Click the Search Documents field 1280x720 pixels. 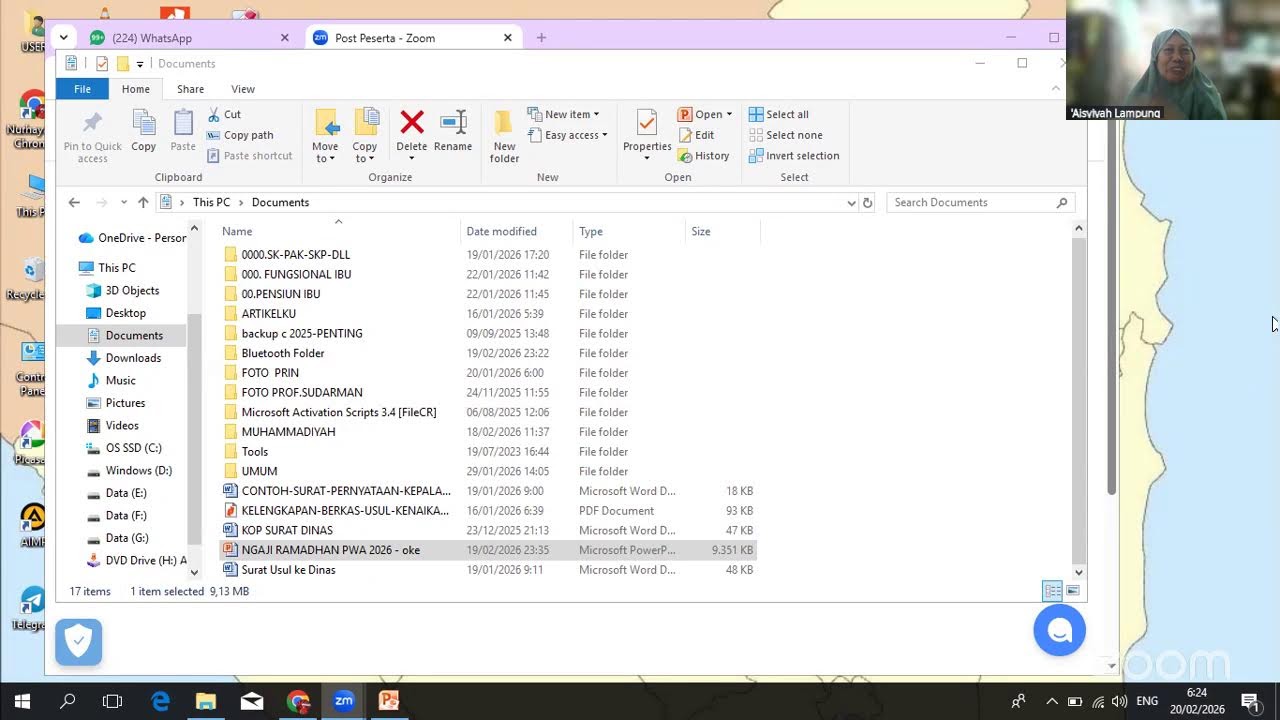coord(982,202)
